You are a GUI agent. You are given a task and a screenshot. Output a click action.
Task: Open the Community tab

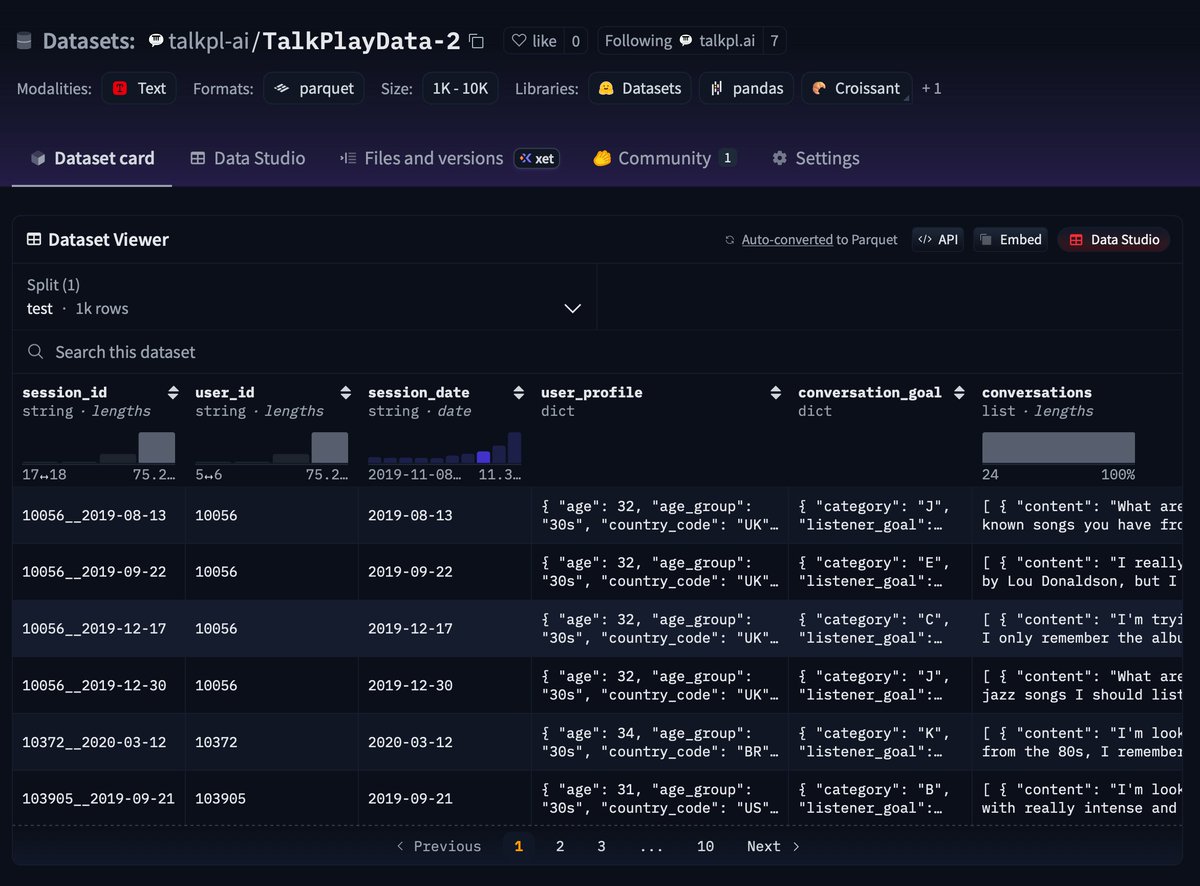click(664, 159)
